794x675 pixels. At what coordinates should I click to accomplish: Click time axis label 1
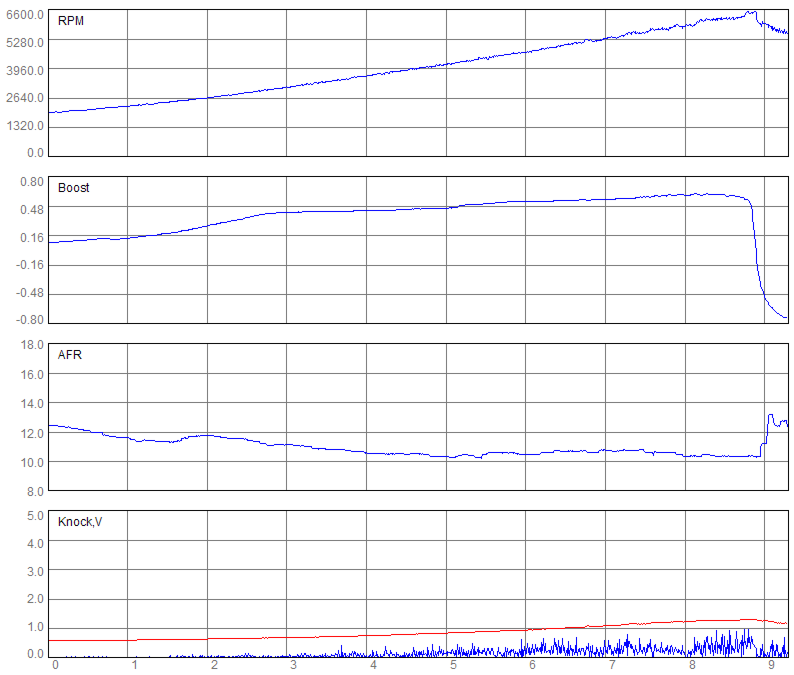click(x=135, y=665)
